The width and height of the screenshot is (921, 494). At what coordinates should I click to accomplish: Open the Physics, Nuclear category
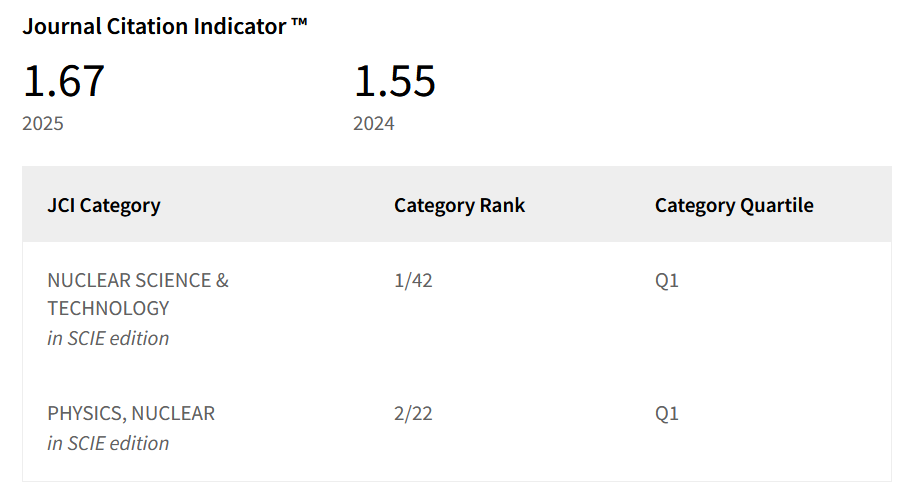point(131,413)
